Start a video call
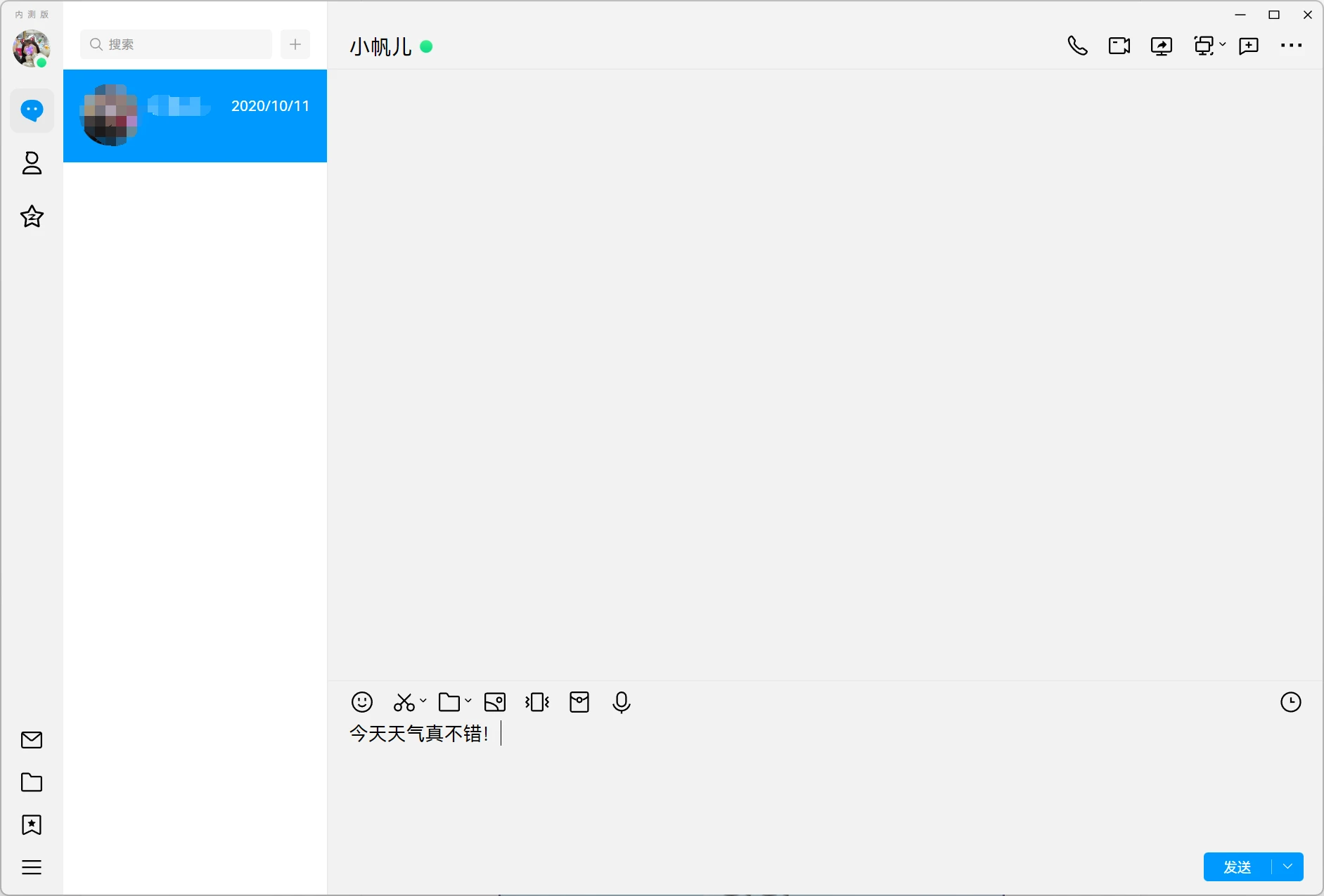1324x896 pixels. (1119, 46)
